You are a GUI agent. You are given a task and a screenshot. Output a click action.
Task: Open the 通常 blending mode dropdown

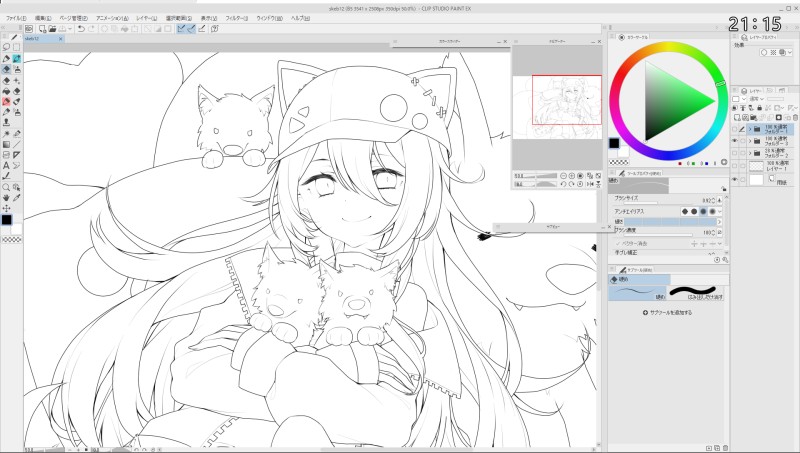click(755, 99)
